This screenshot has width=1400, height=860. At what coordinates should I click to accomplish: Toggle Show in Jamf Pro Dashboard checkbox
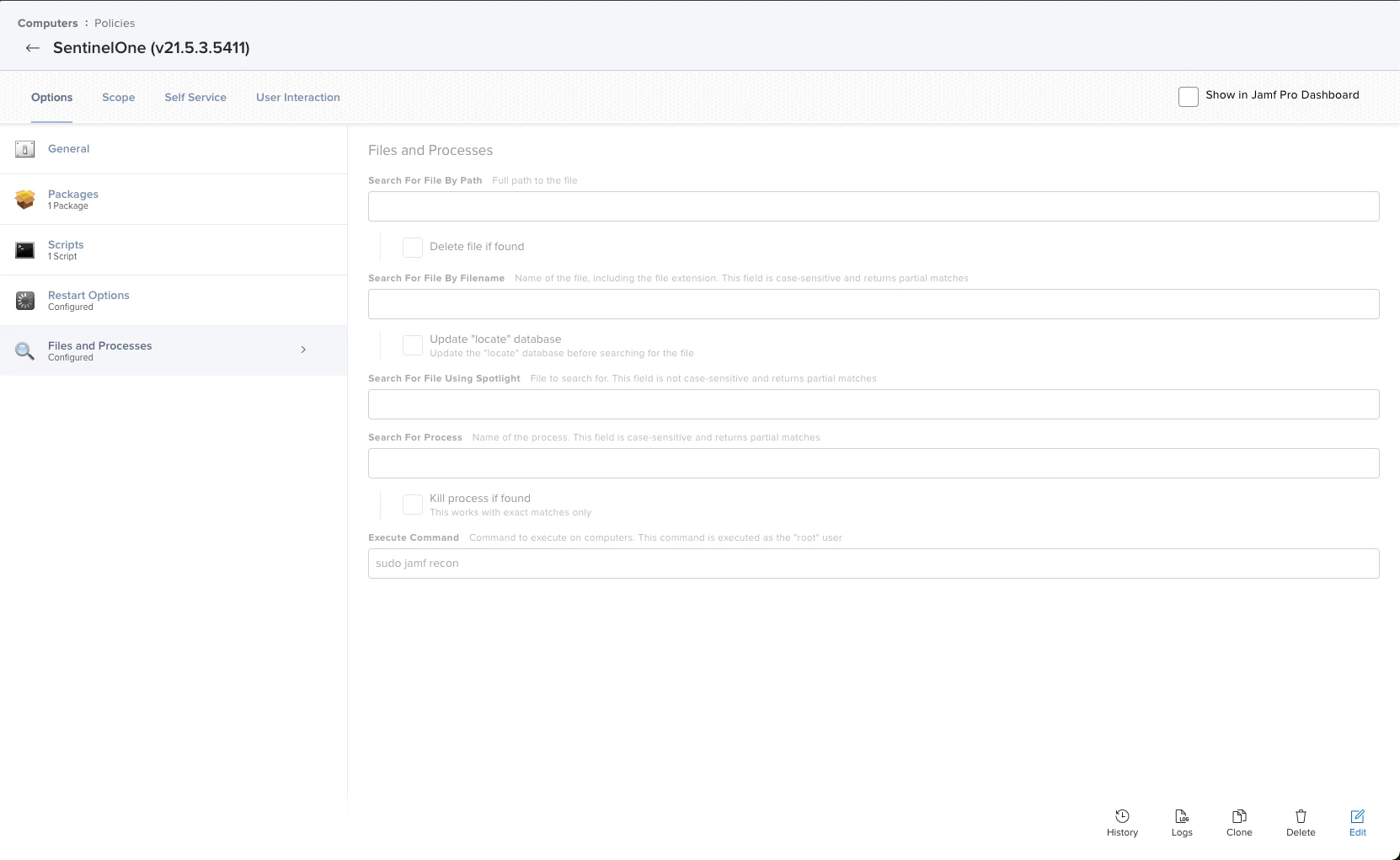point(1189,96)
